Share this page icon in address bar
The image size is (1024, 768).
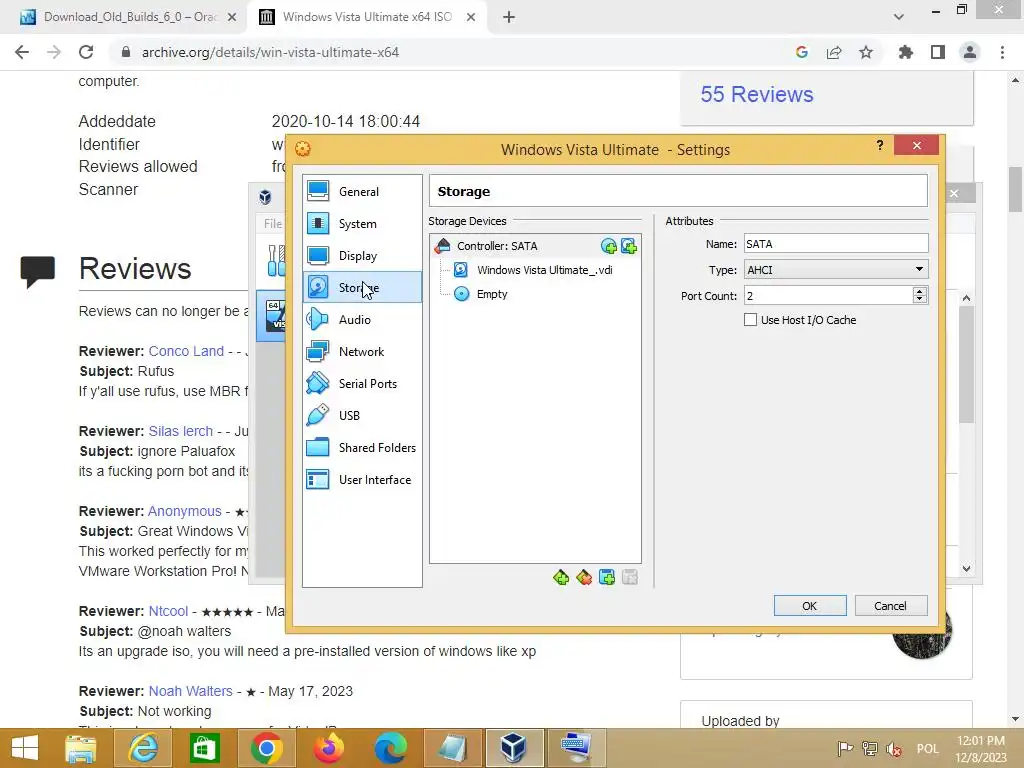click(x=834, y=52)
